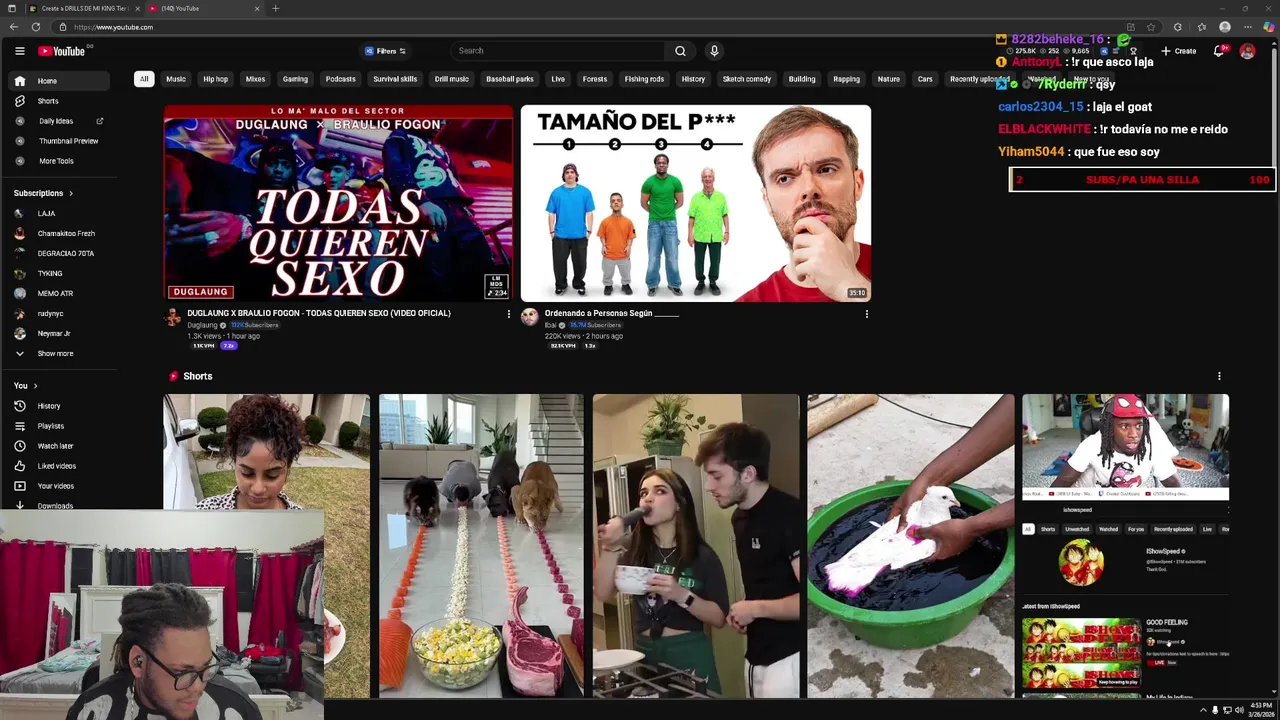The width and height of the screenshot is (1280, 720).
Task: Expand the Subscriptions section
Action: (x=43, y=193)
